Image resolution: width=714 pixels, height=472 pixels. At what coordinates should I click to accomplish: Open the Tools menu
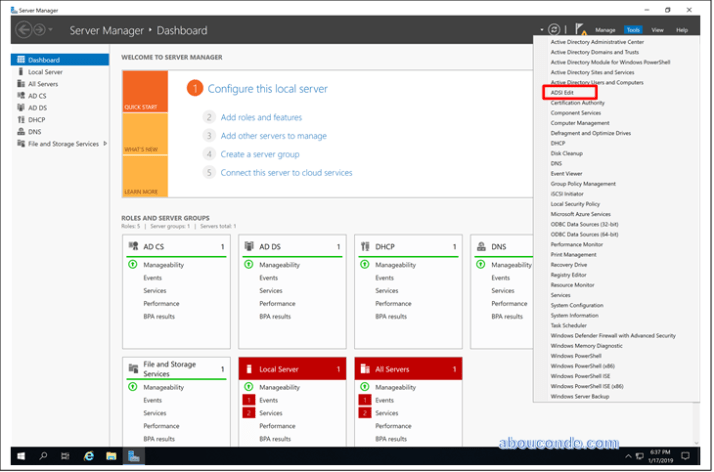pos(633,30)
